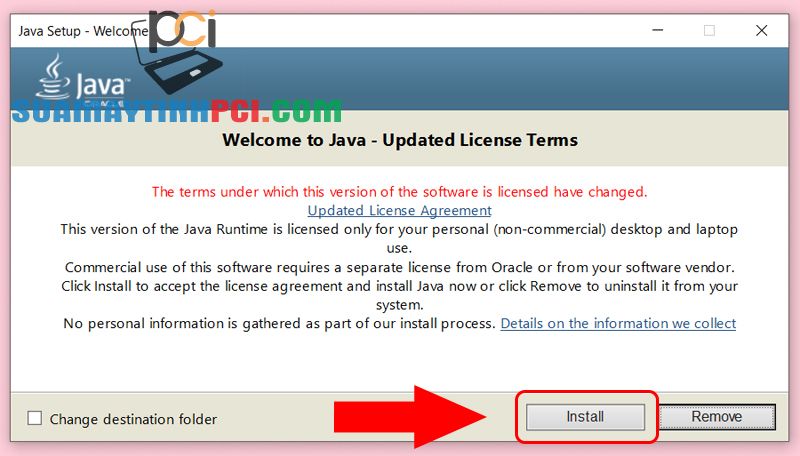This screenshot has height=456, width=800.
Task: Click the "Click Install to accept" instruction sentence
Action: click(399, 286)
